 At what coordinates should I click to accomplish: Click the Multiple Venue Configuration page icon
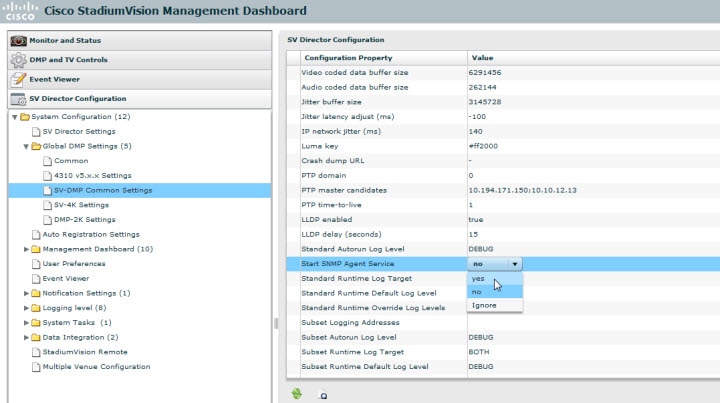point(36,367)
